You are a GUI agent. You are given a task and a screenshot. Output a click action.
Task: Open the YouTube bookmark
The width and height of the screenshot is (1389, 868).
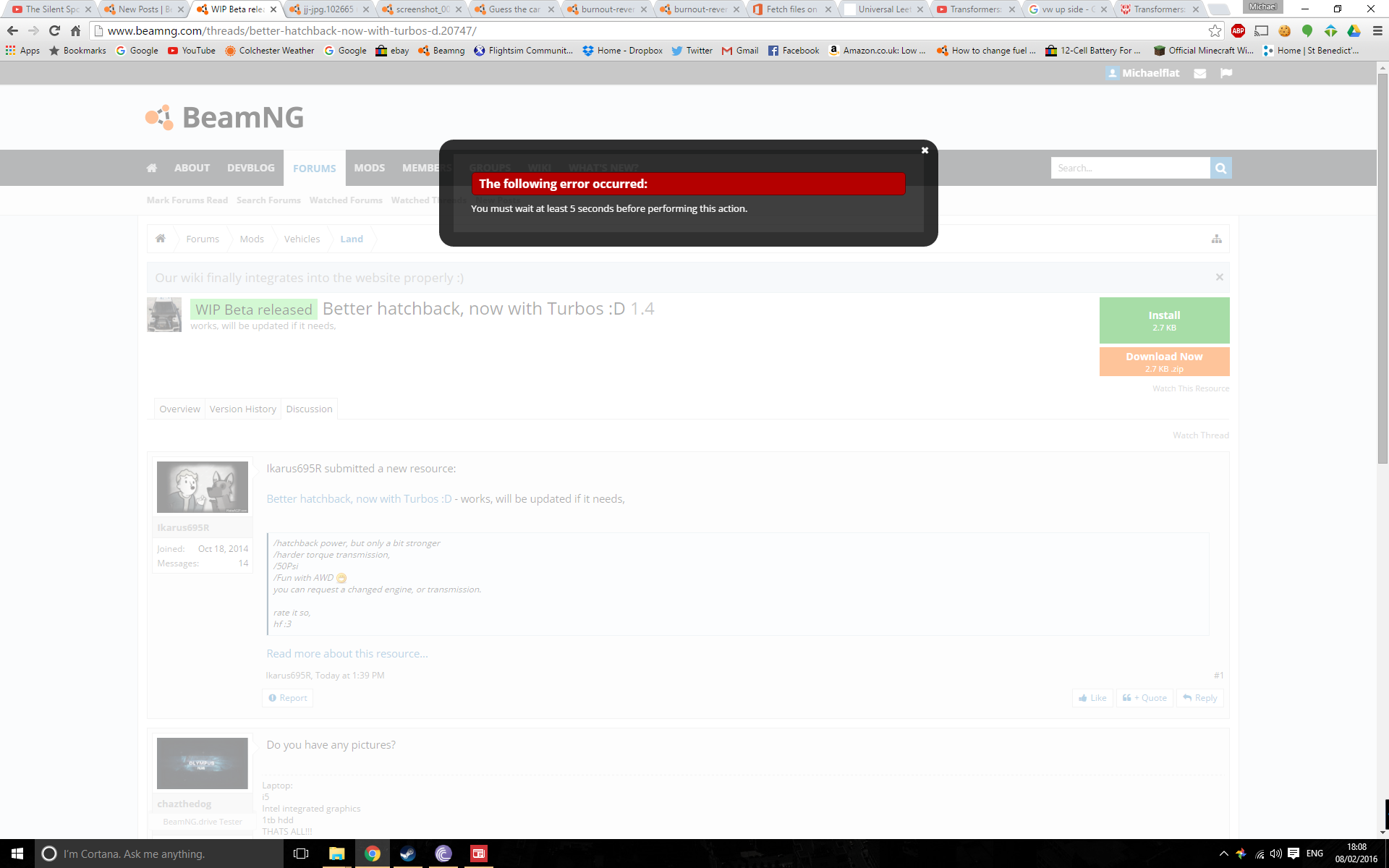192,51
